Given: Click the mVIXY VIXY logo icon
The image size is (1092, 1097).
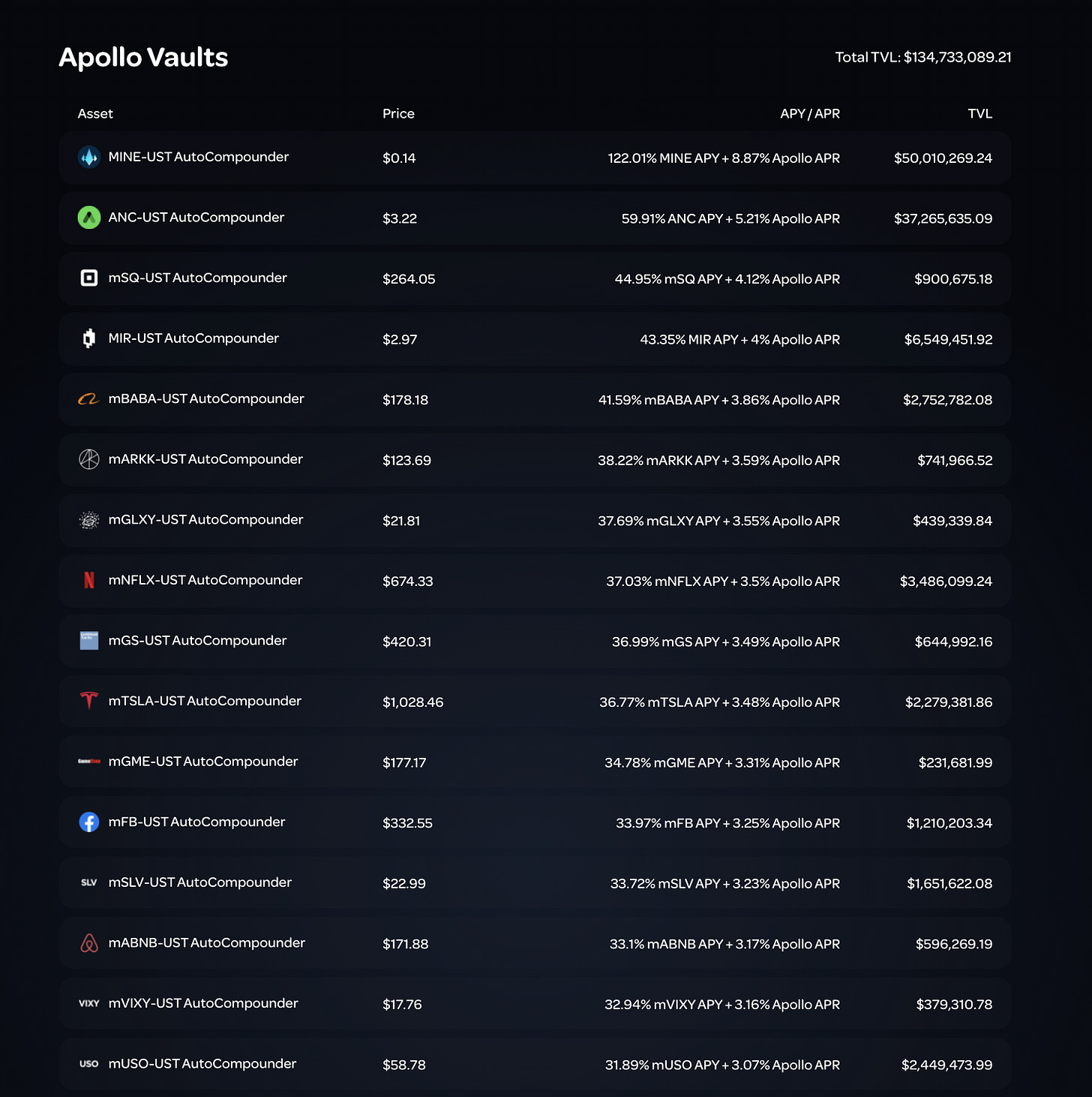Looking at the screenshot, I should pyautogui.click(x=89, y=1003).
